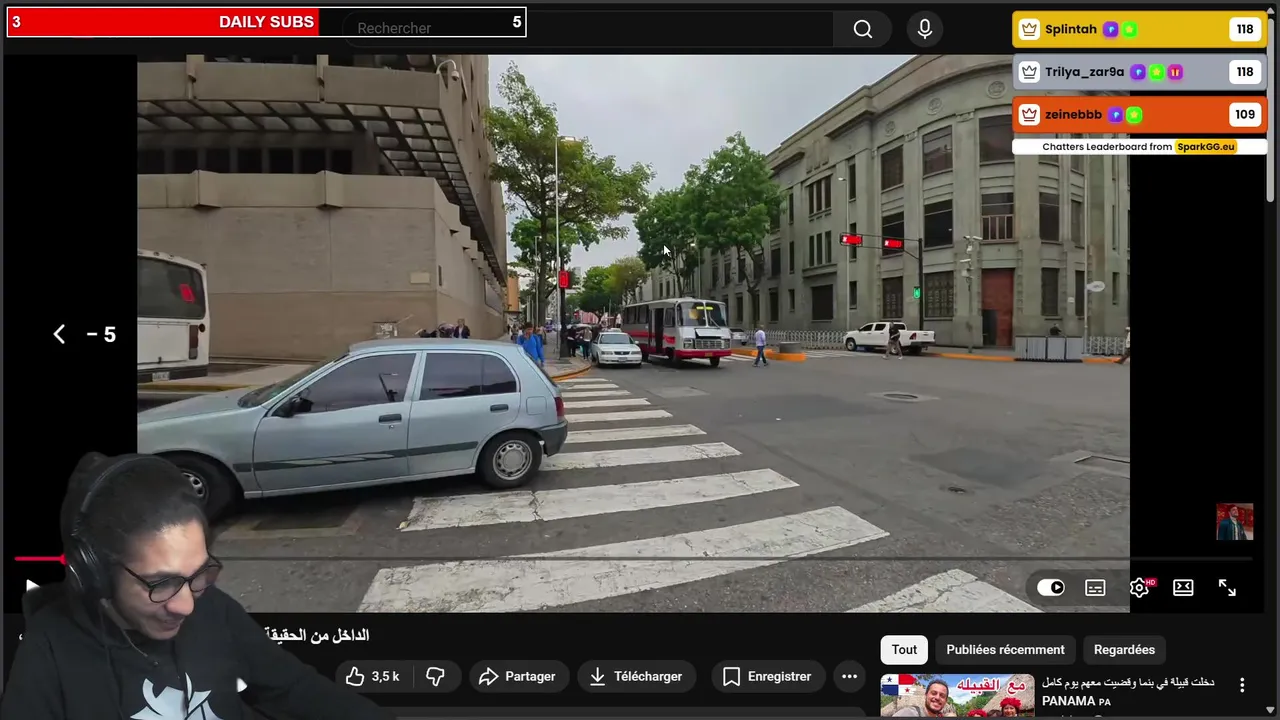Open more actions three-dot menu
1280x720 pixels.
pos(849,677)
